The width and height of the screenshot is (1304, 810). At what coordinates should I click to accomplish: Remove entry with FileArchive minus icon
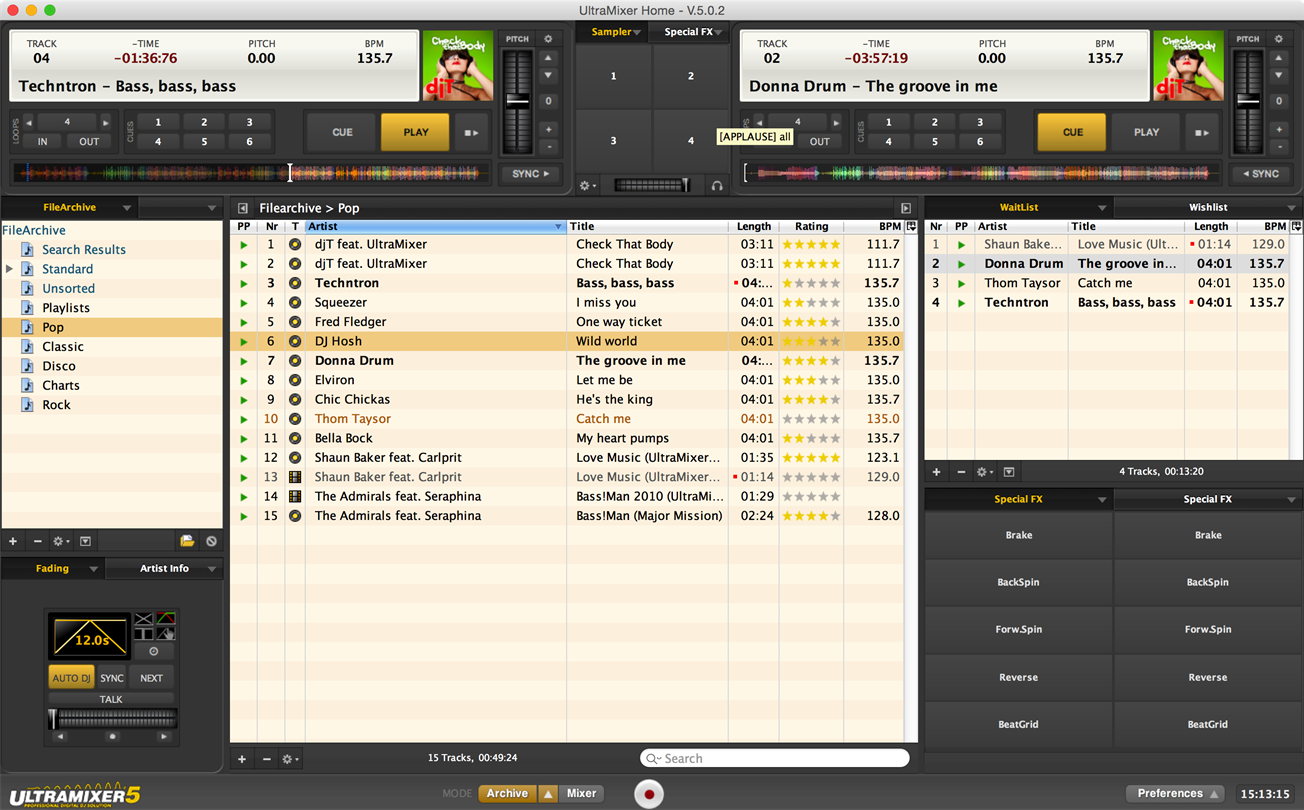pos(37,541)
